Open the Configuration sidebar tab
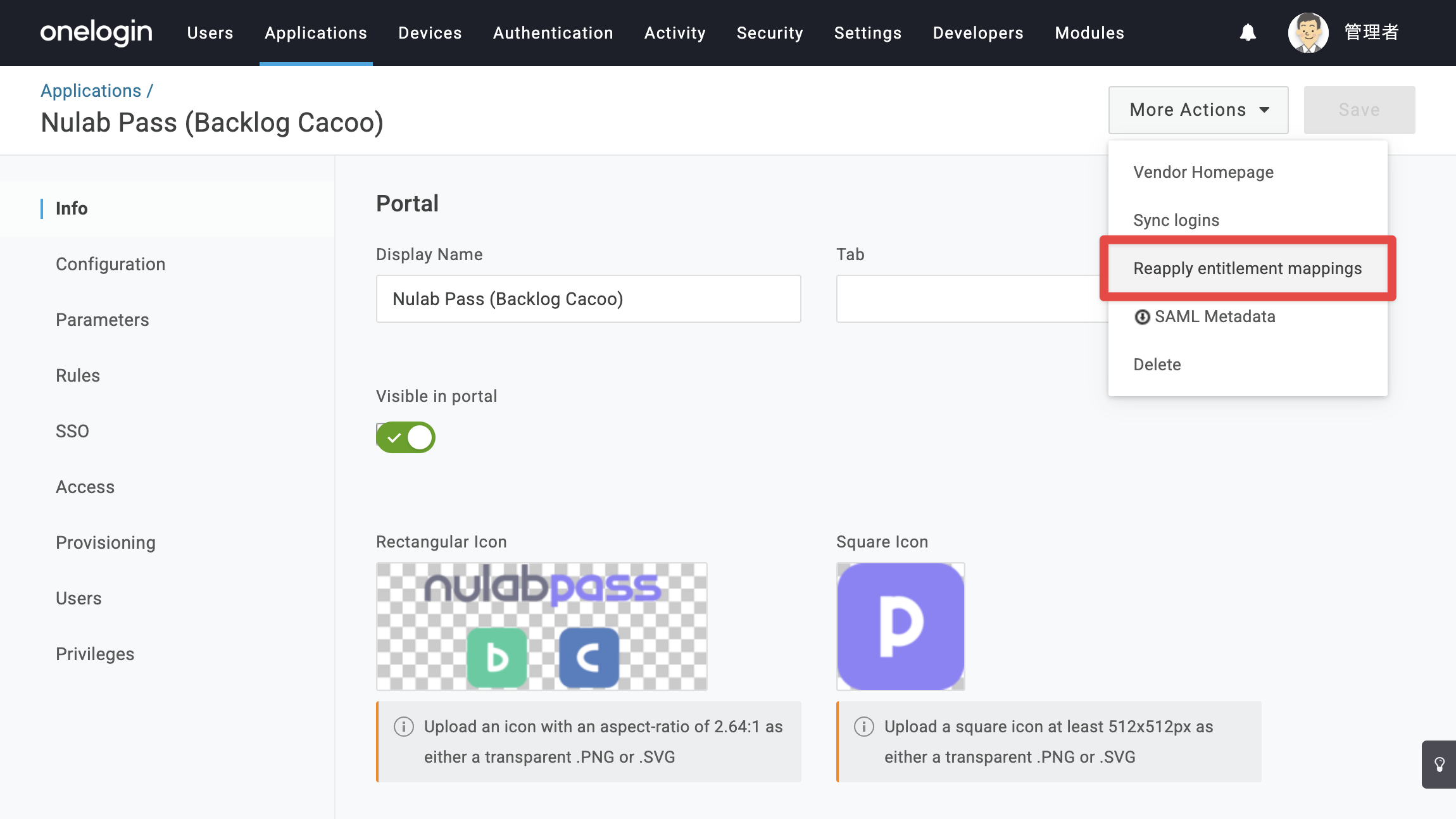Screen dimensions: 1456x819 [x=167, y=264]
